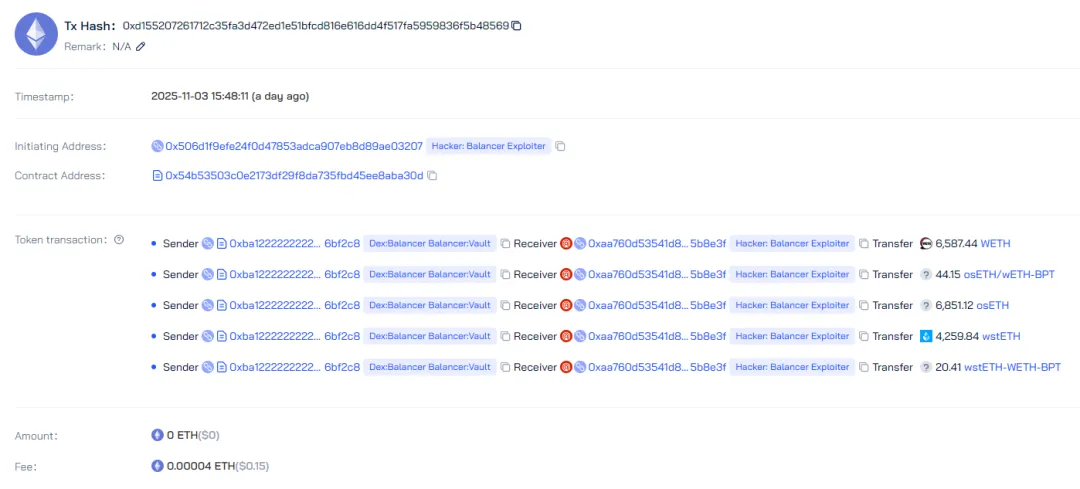1080x489 pixels.
Task: Click Dex:Balancer Balancer:Vault tag in first transfer row
Action: [430, 243]
